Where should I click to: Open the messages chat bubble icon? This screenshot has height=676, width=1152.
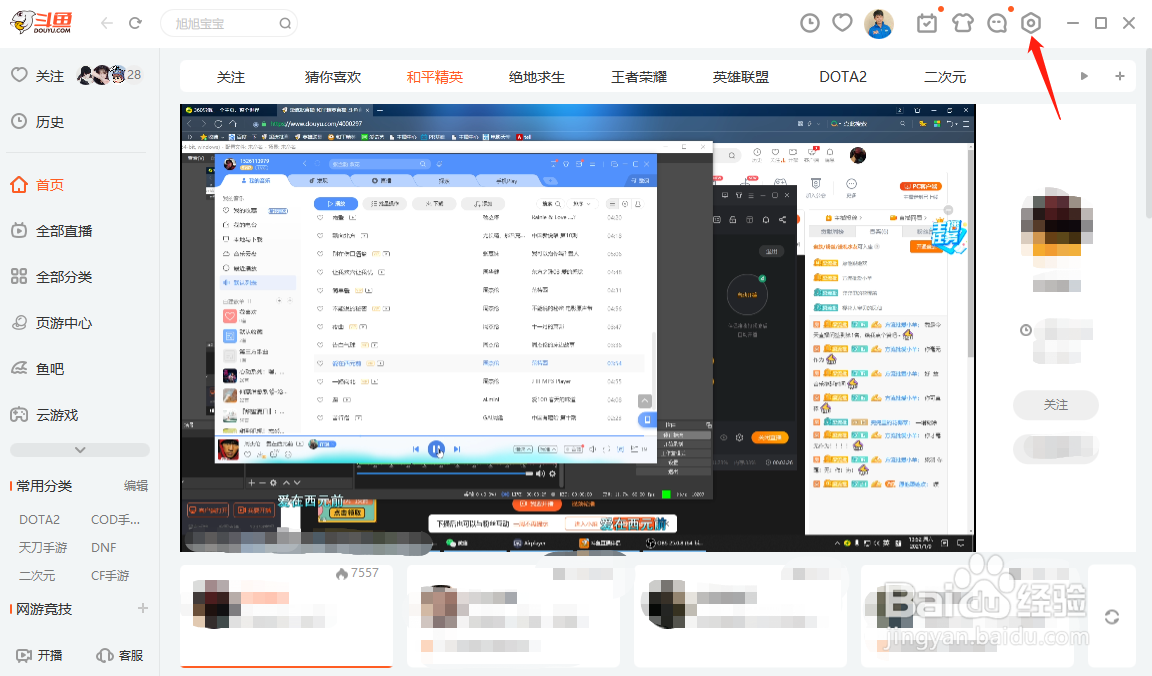coord(997,23)
